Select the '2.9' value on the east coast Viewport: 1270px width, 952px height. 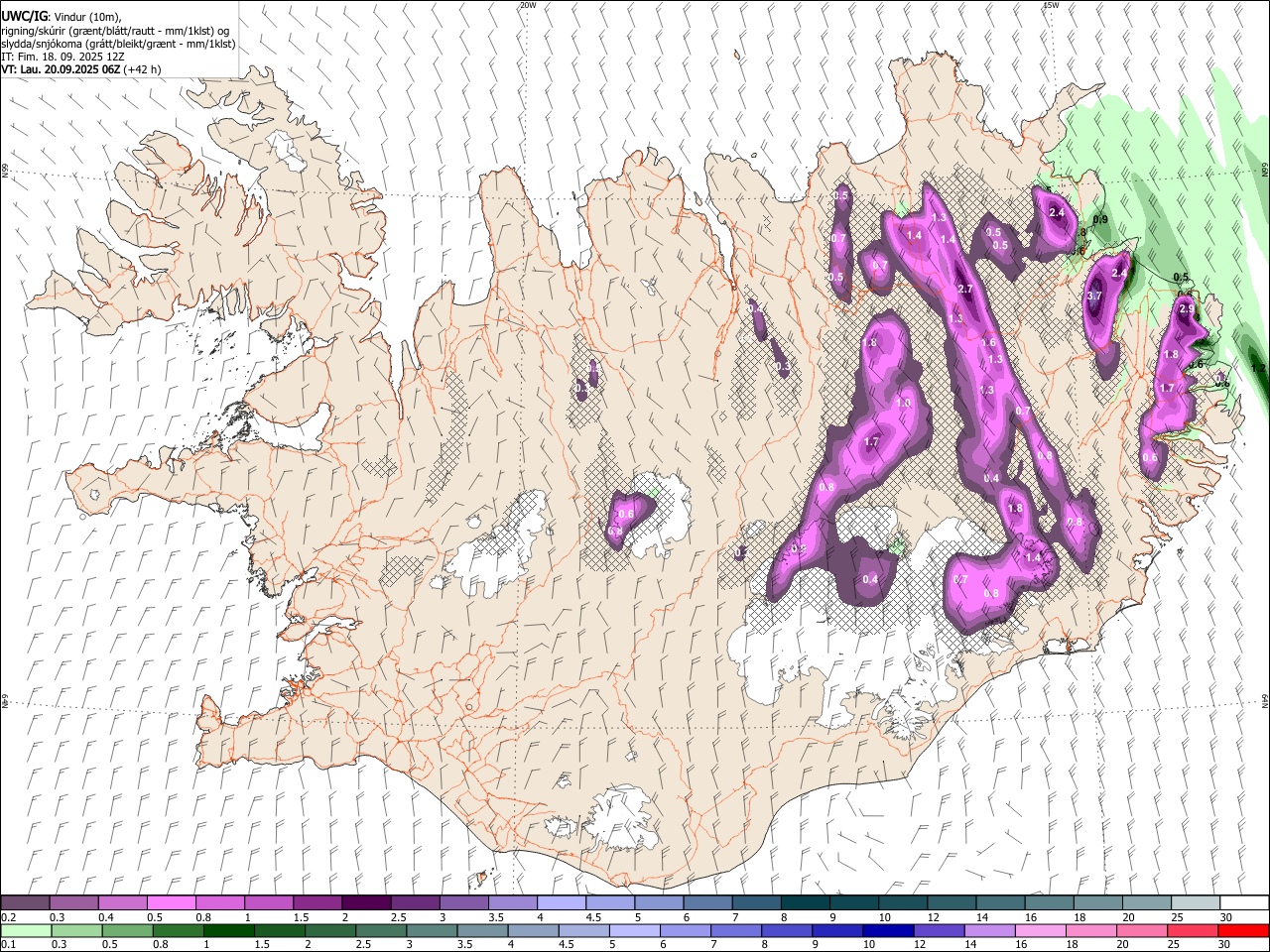(x=1187, y=309)
